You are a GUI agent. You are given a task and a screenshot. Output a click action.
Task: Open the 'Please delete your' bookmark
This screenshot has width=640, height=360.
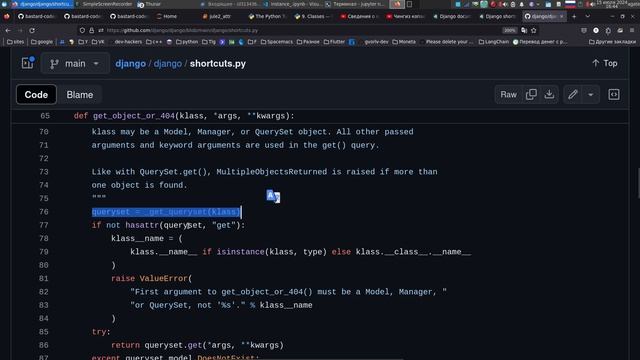[x=447, y=42]
